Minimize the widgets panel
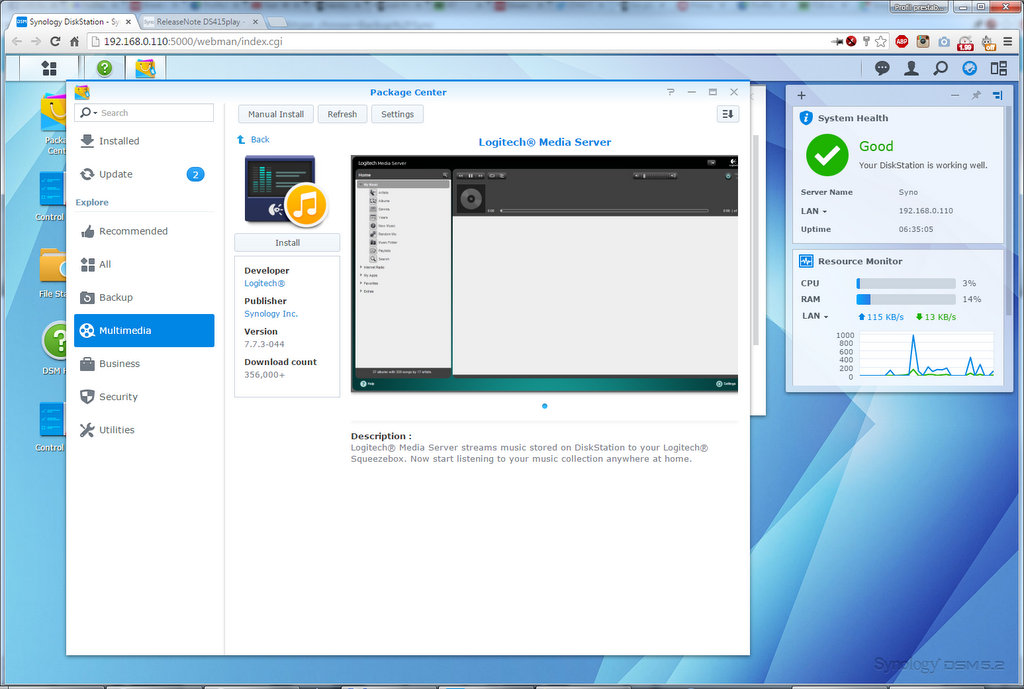 955,95
